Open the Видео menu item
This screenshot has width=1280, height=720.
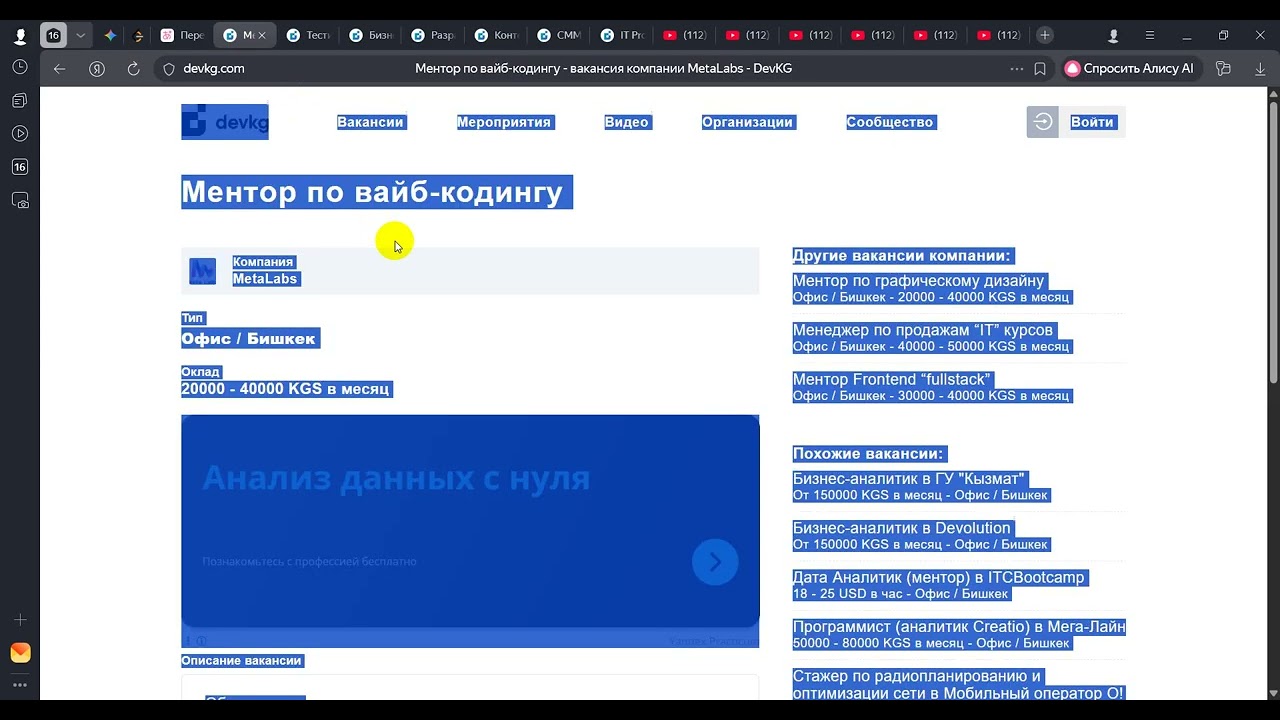click(x=627, y=122)
